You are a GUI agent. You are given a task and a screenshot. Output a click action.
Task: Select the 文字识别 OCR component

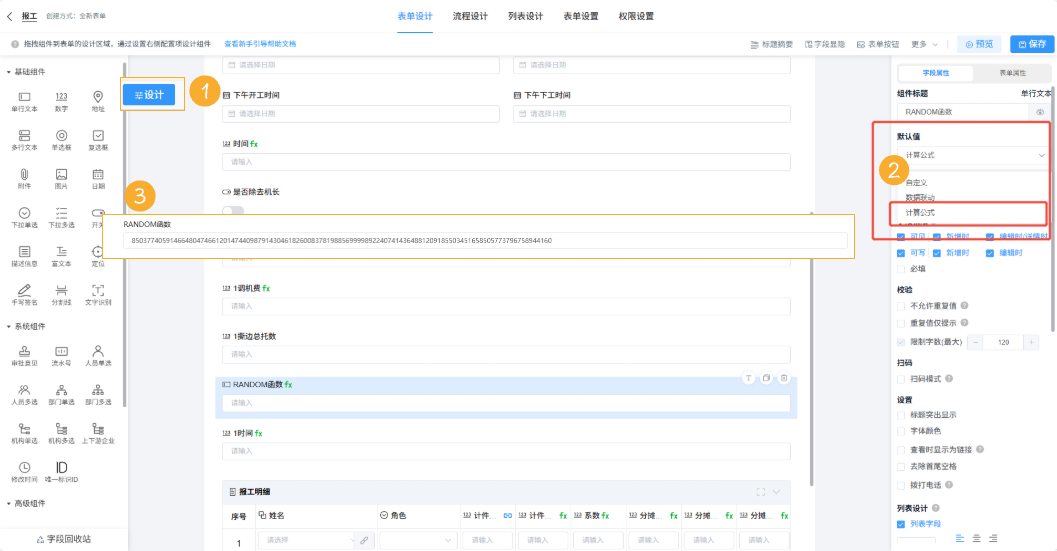[98, 295]
